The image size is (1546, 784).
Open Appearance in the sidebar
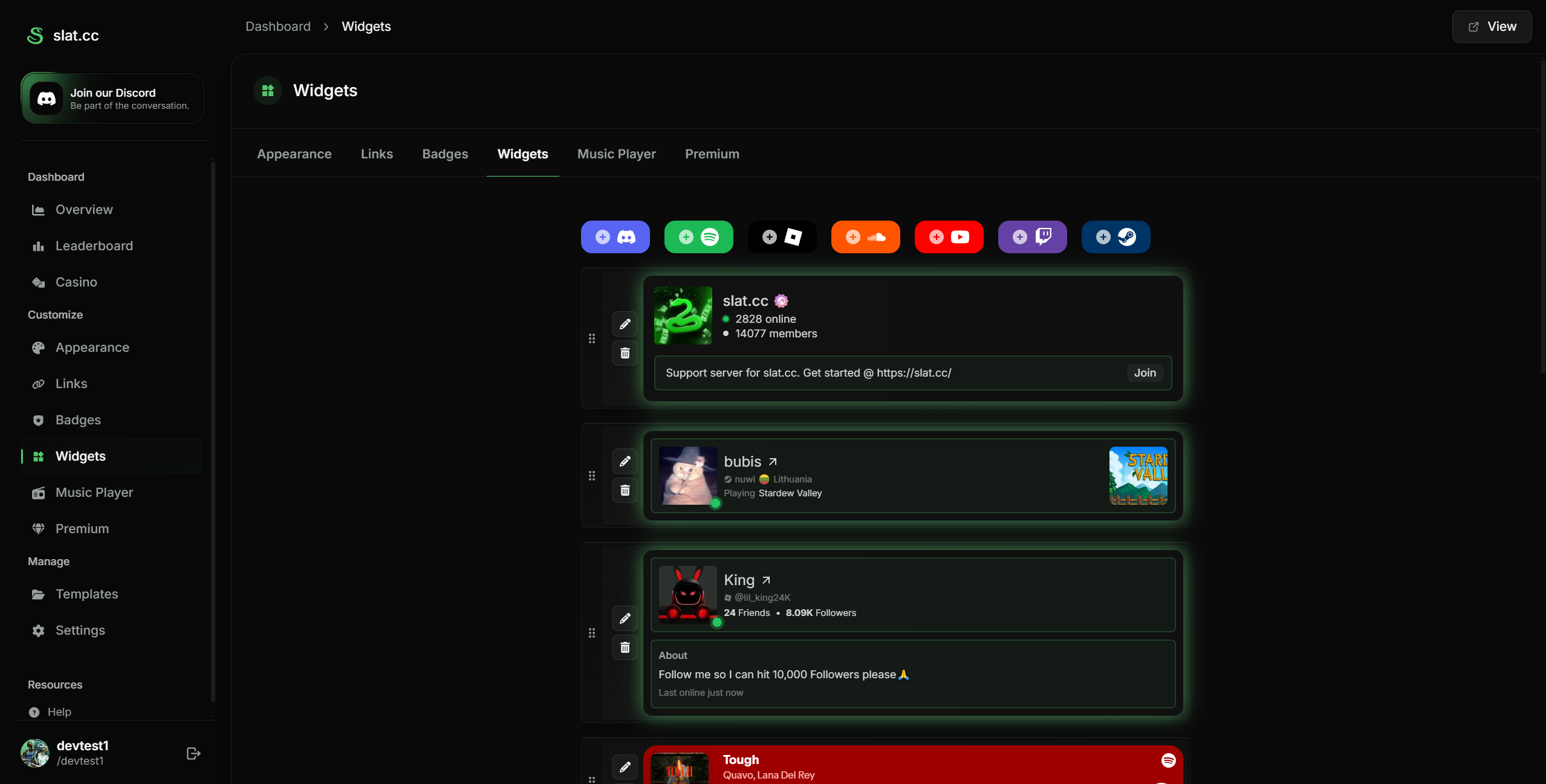coord(112,348)
